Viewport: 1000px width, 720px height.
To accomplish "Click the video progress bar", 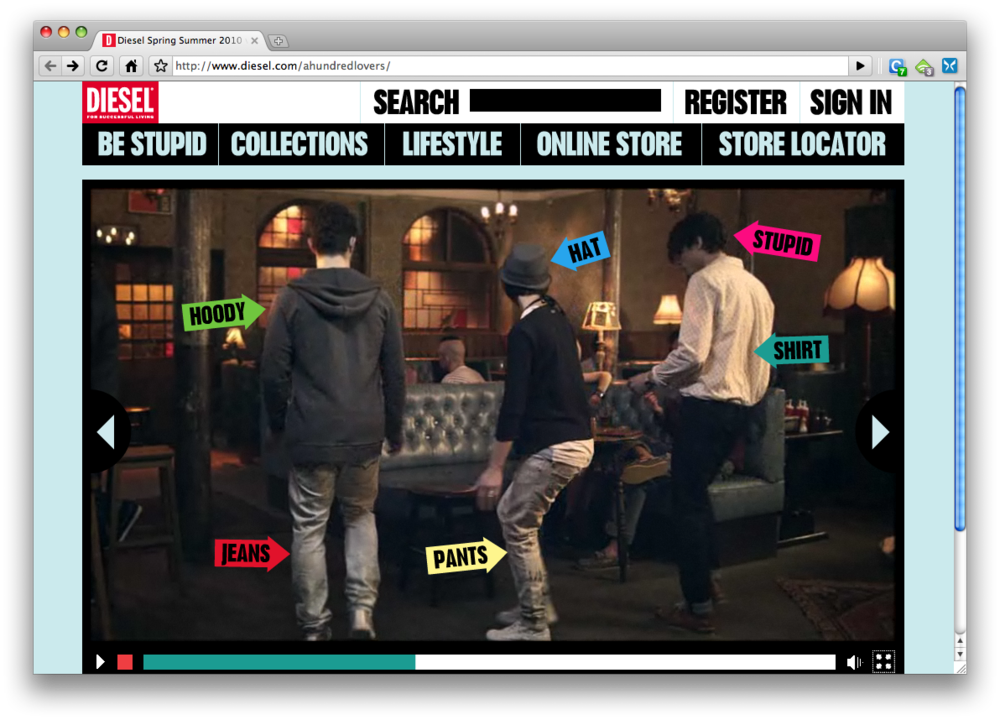I will [489, 662].
